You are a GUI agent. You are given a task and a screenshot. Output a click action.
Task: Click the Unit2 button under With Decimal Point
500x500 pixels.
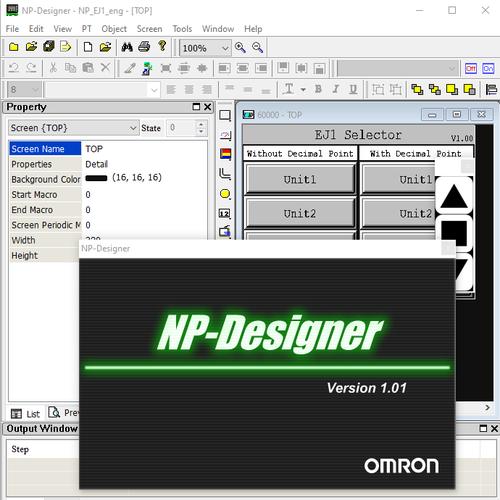(x=399, y=213)
